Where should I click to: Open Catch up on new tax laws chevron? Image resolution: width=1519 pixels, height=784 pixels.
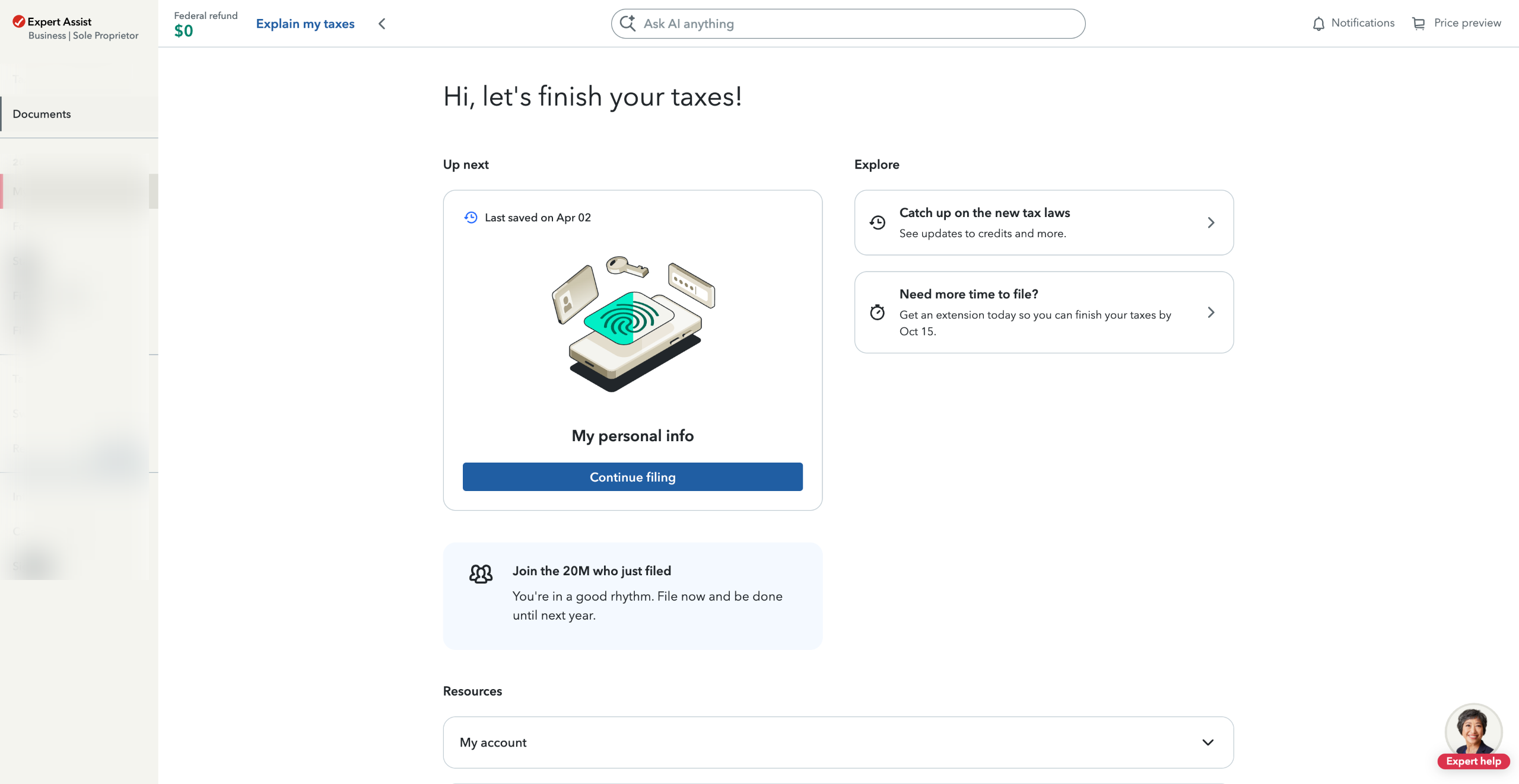pos(1210,222)
